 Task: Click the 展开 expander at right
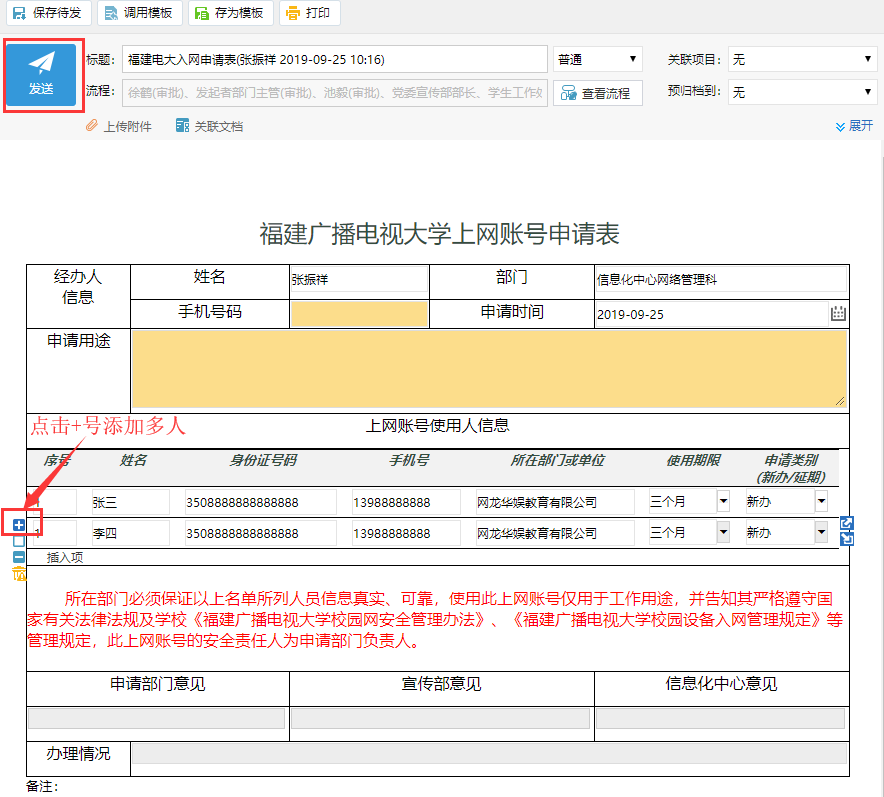(x=854, y=126)
